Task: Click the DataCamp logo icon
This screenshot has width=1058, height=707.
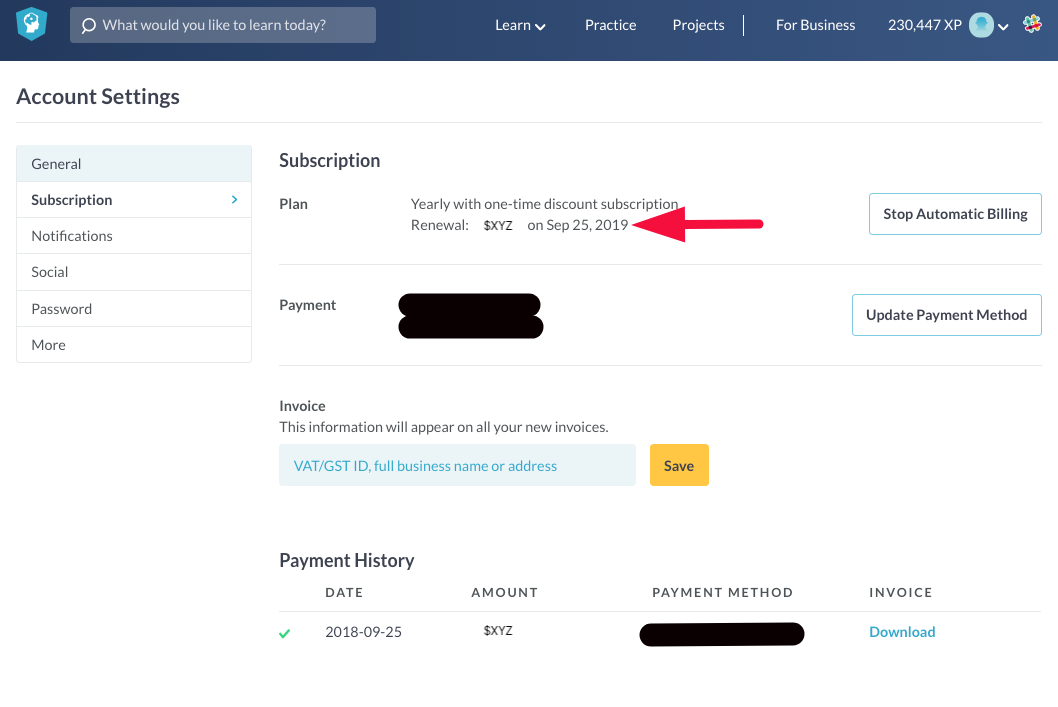Action: pyautogui.click(x=32, y=25)
